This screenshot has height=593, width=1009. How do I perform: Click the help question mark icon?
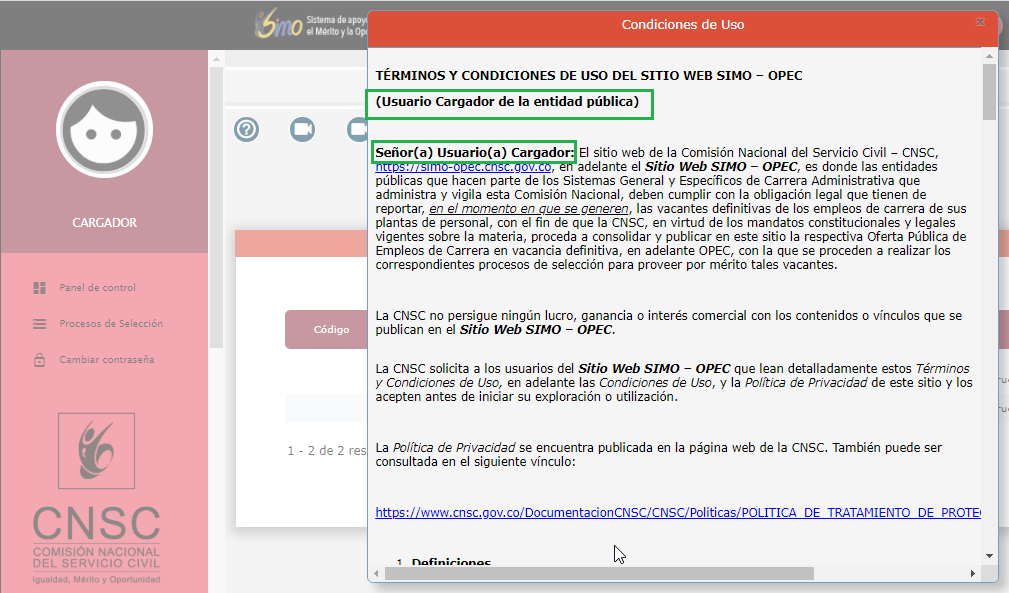[247, 129]
